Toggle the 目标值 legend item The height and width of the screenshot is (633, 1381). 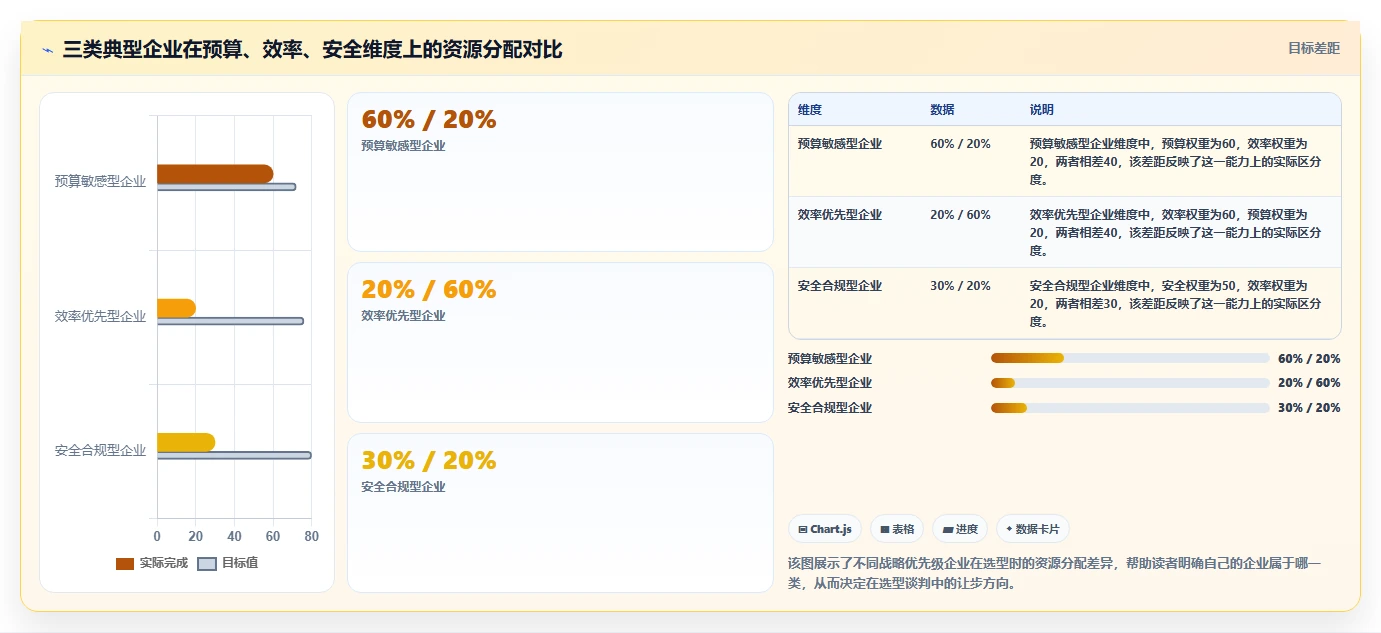click(228, 563)
